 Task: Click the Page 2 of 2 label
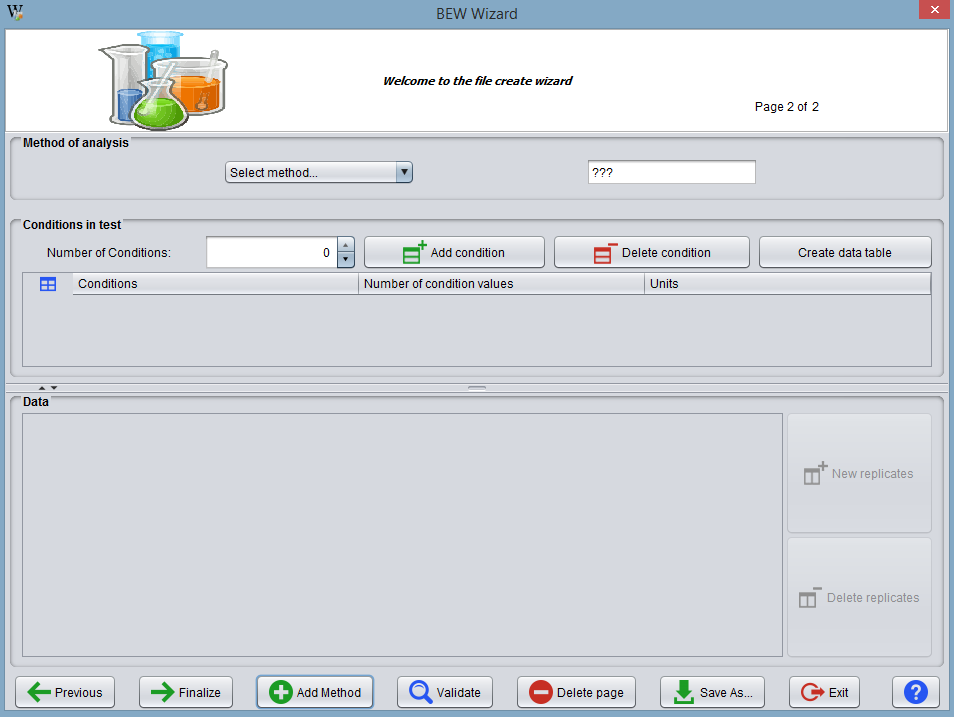[787, 107]
